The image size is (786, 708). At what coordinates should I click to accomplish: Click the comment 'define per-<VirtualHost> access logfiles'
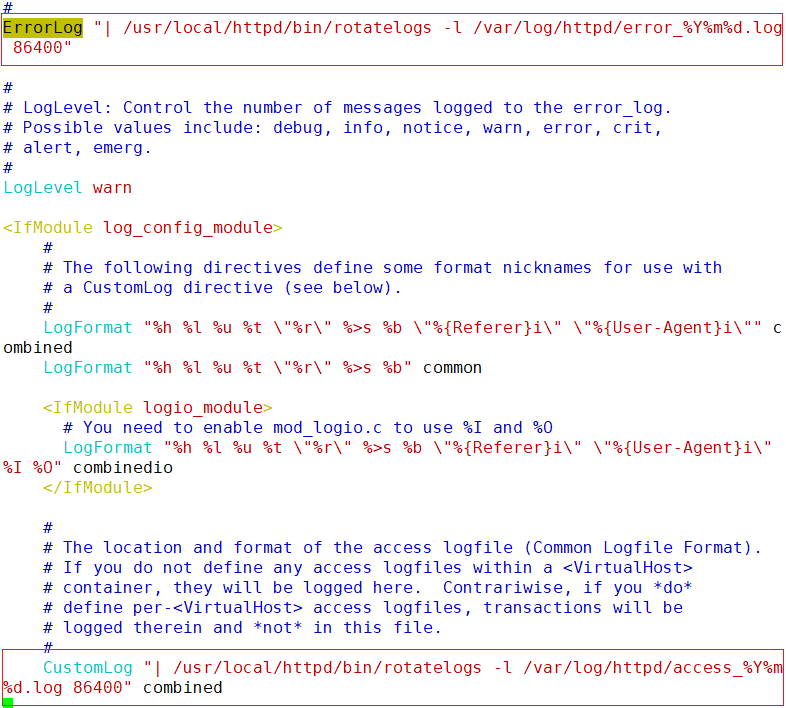pos(363,608)
